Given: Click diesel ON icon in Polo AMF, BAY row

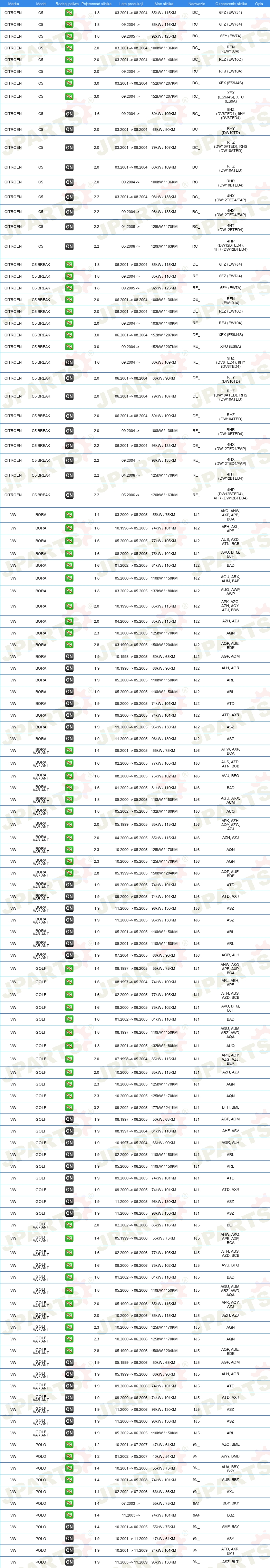Looking at the screenshot, I should click(69, 1527).
